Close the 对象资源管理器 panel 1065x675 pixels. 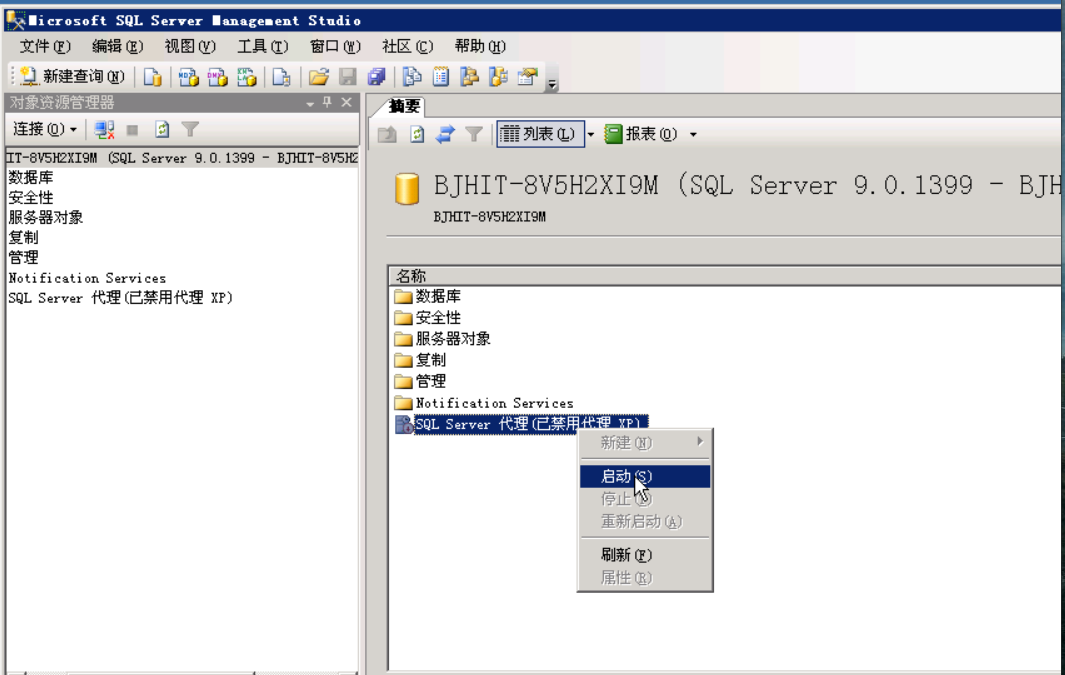click(x=346, y=103)
